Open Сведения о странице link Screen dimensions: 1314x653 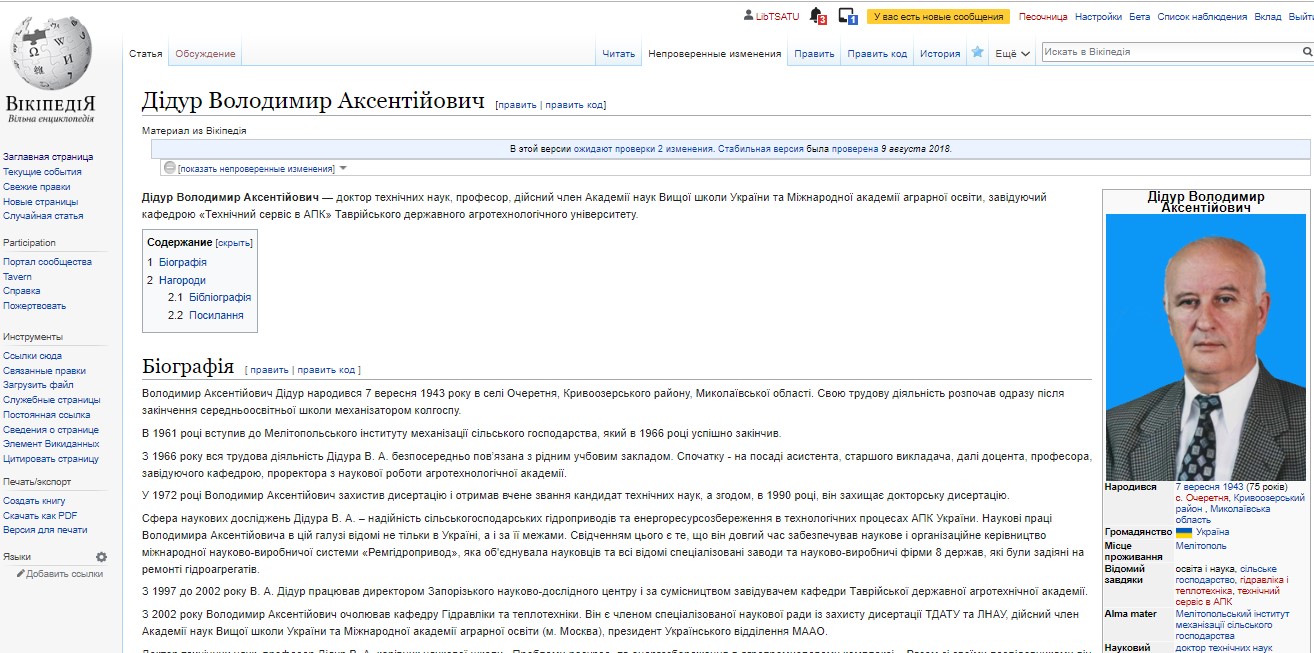point(50,430)
